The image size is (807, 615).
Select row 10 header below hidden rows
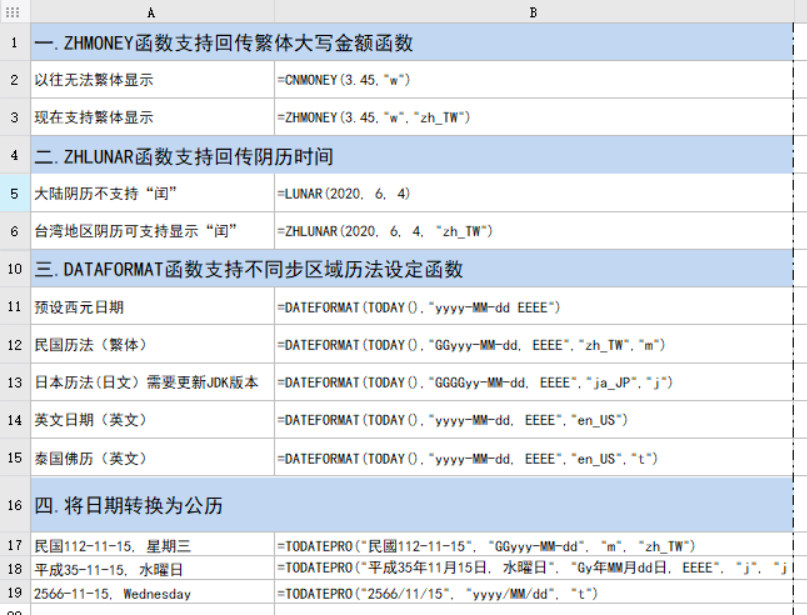(x=14, y=268)
